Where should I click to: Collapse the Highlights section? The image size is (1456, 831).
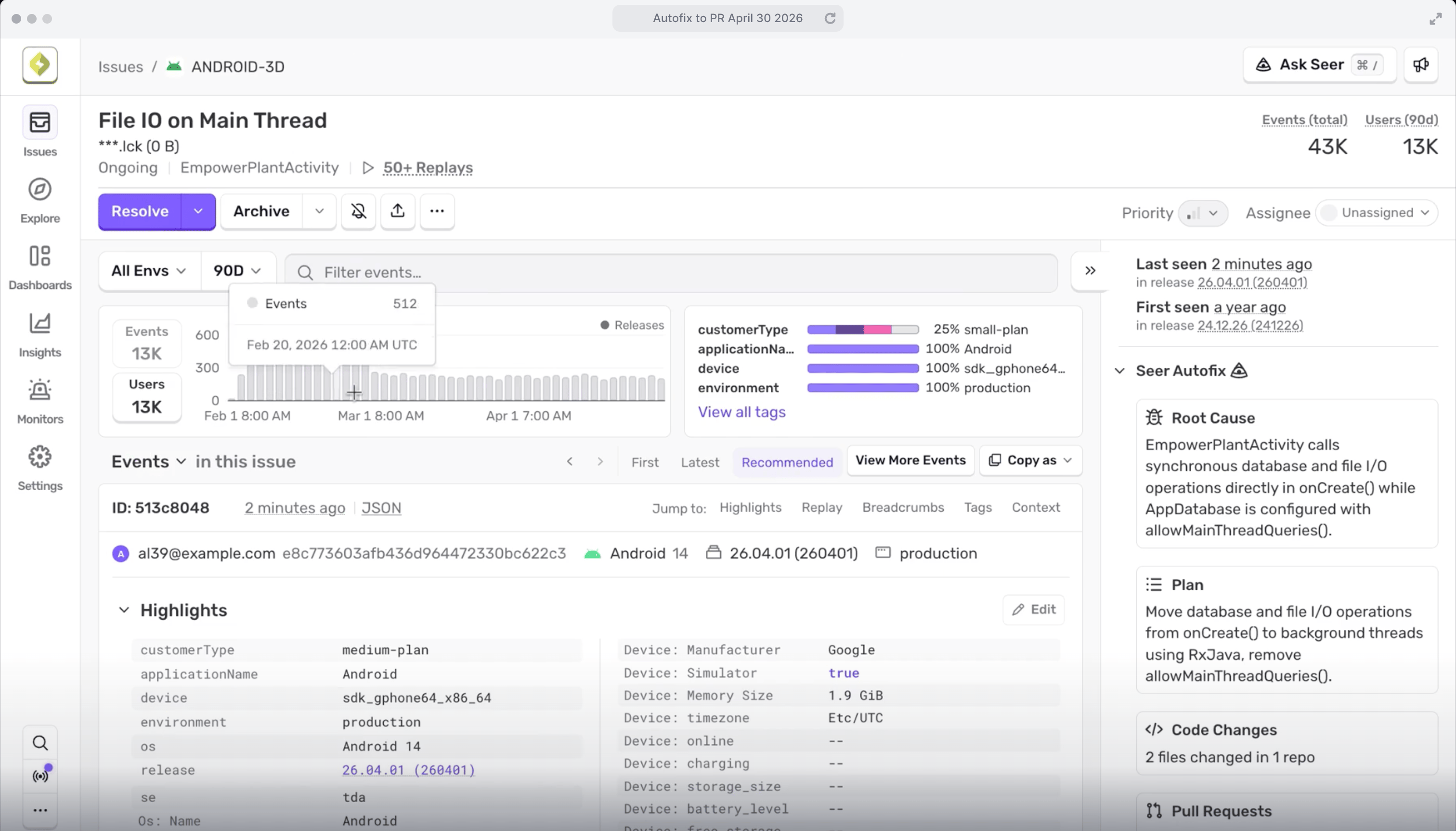coord(124,610)
